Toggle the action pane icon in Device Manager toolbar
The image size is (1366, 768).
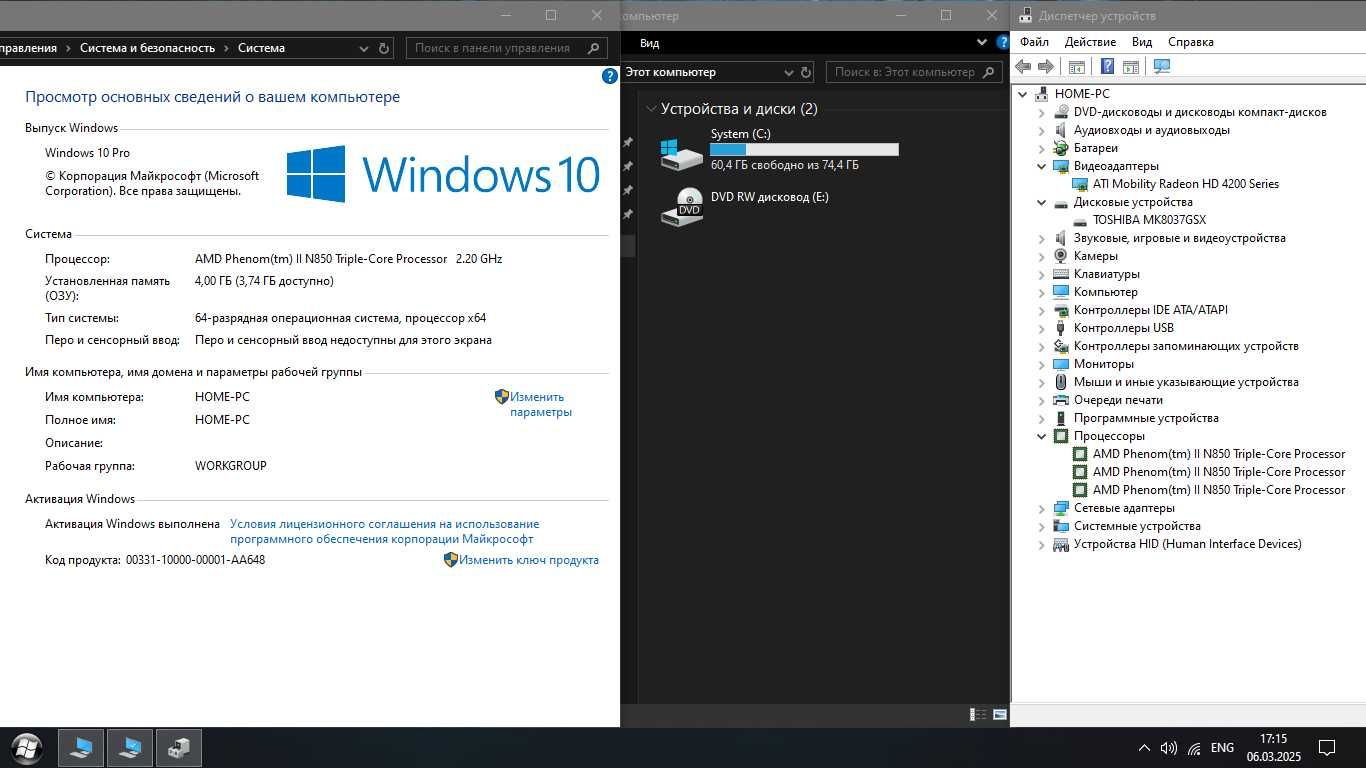[x=1131, y=66]
